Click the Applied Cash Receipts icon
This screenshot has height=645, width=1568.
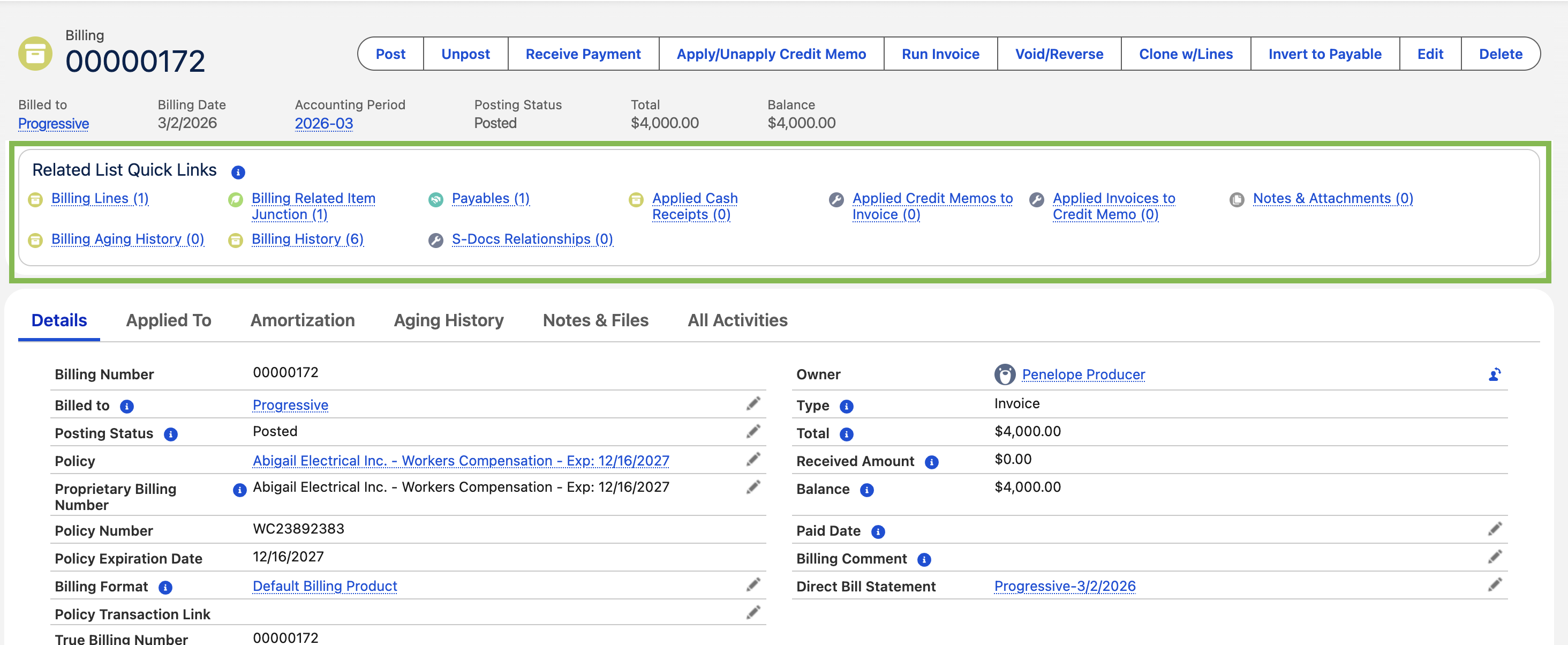[636, 200]
